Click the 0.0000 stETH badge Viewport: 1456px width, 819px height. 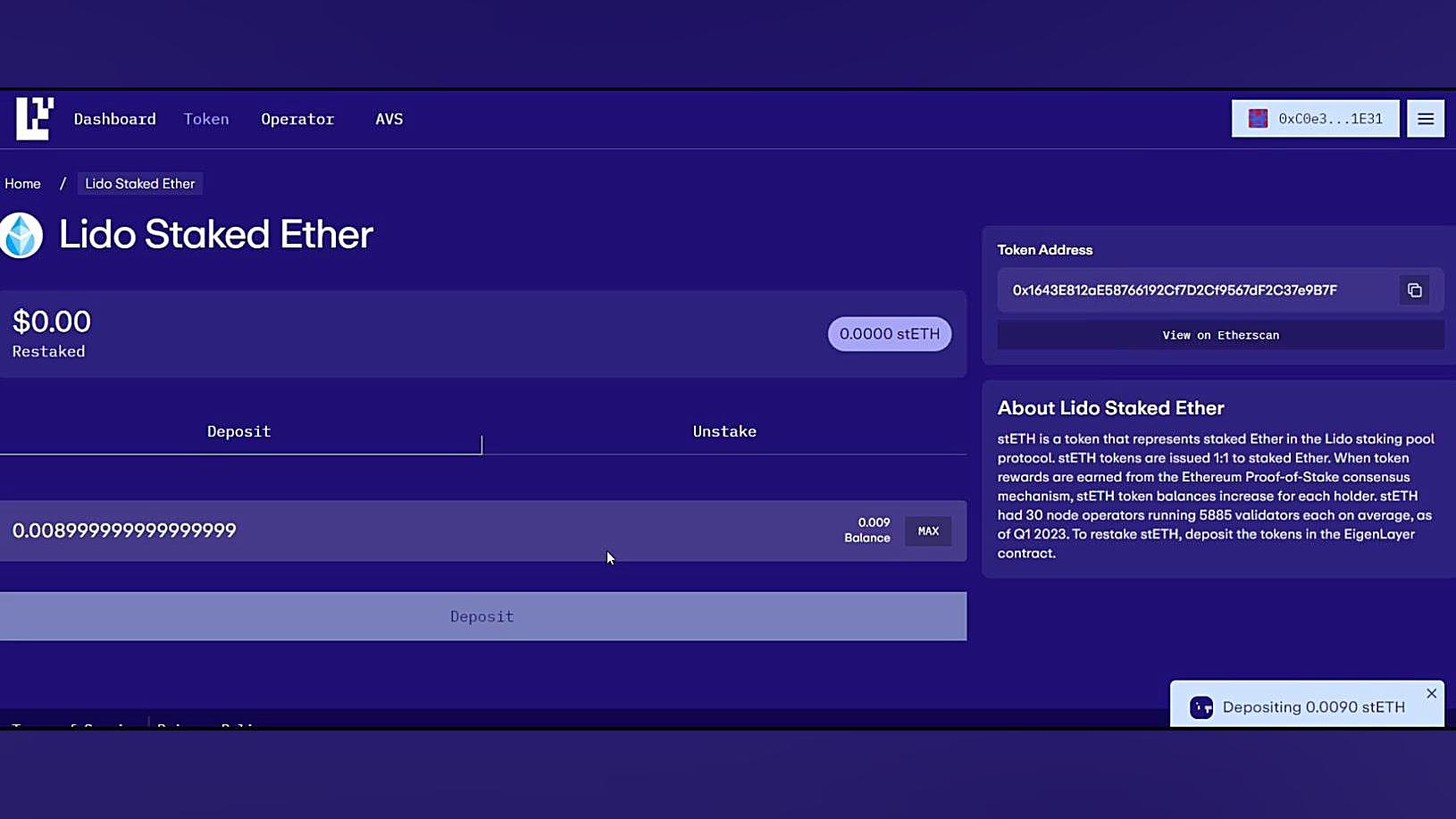[x=889, y=334]
